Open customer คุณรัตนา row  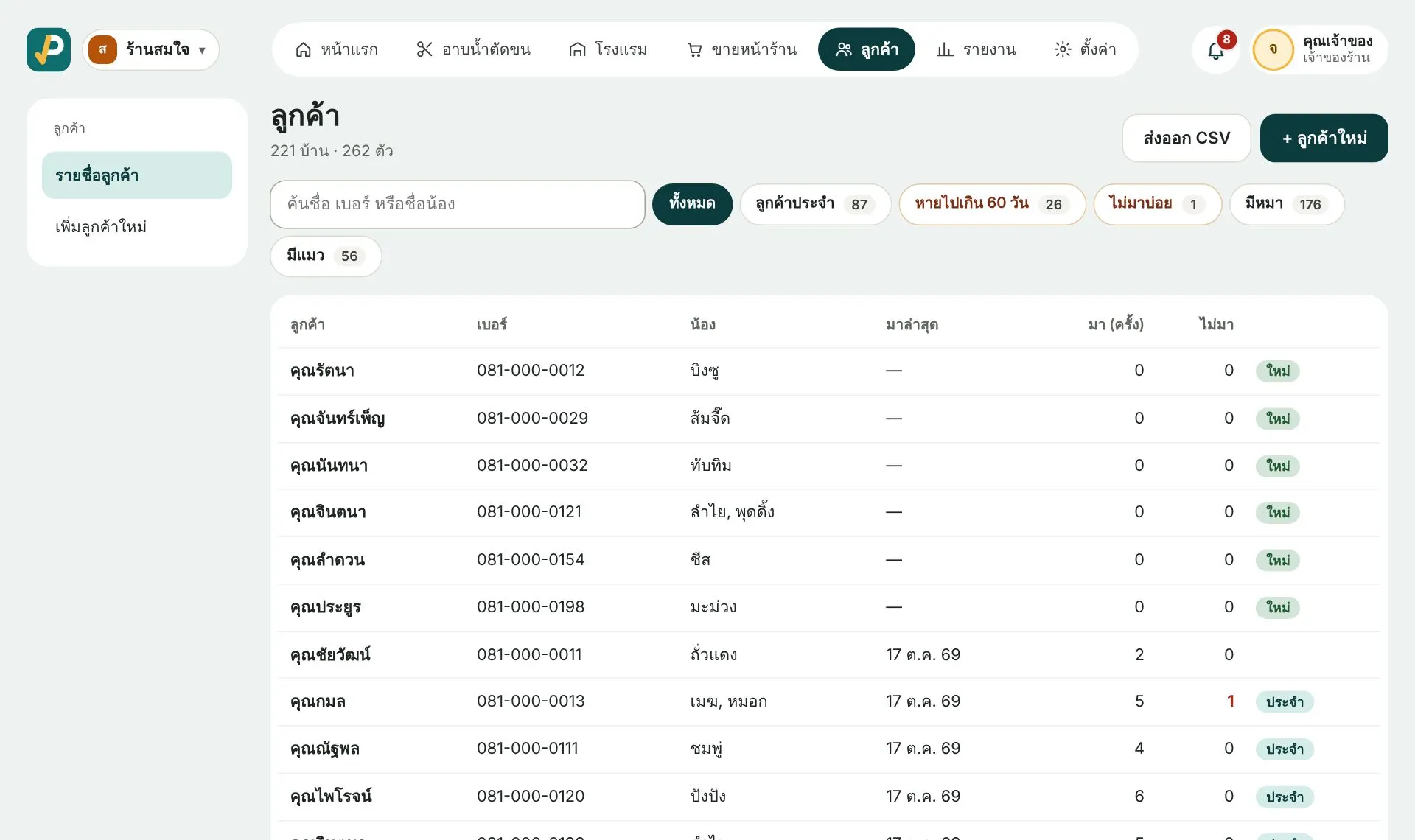pos(828,371)
